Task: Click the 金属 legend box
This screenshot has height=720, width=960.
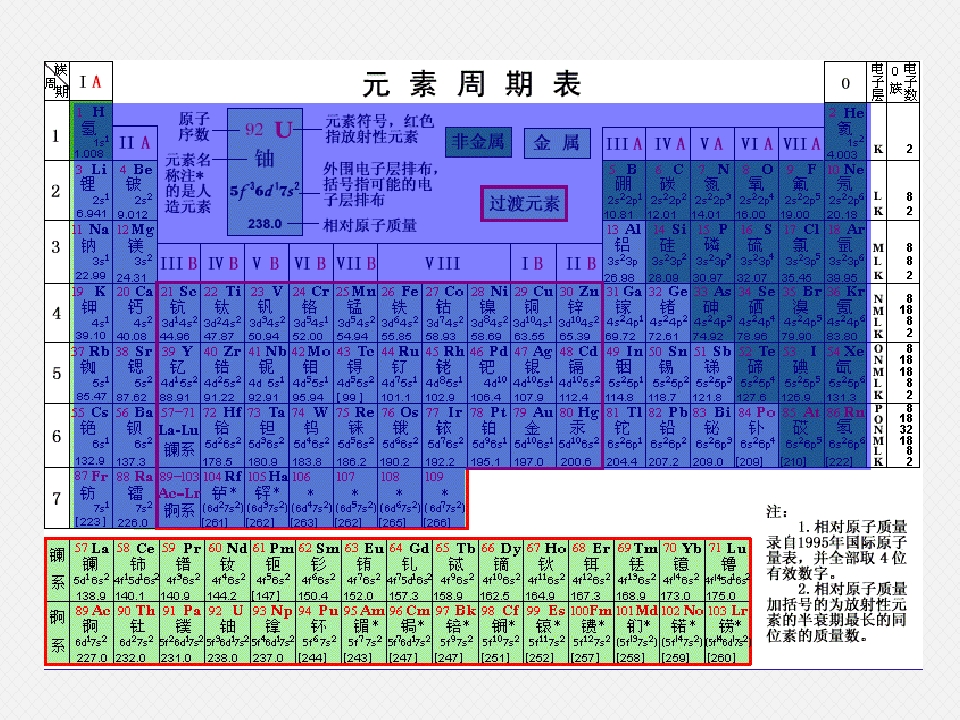Action: coord(557,143)
